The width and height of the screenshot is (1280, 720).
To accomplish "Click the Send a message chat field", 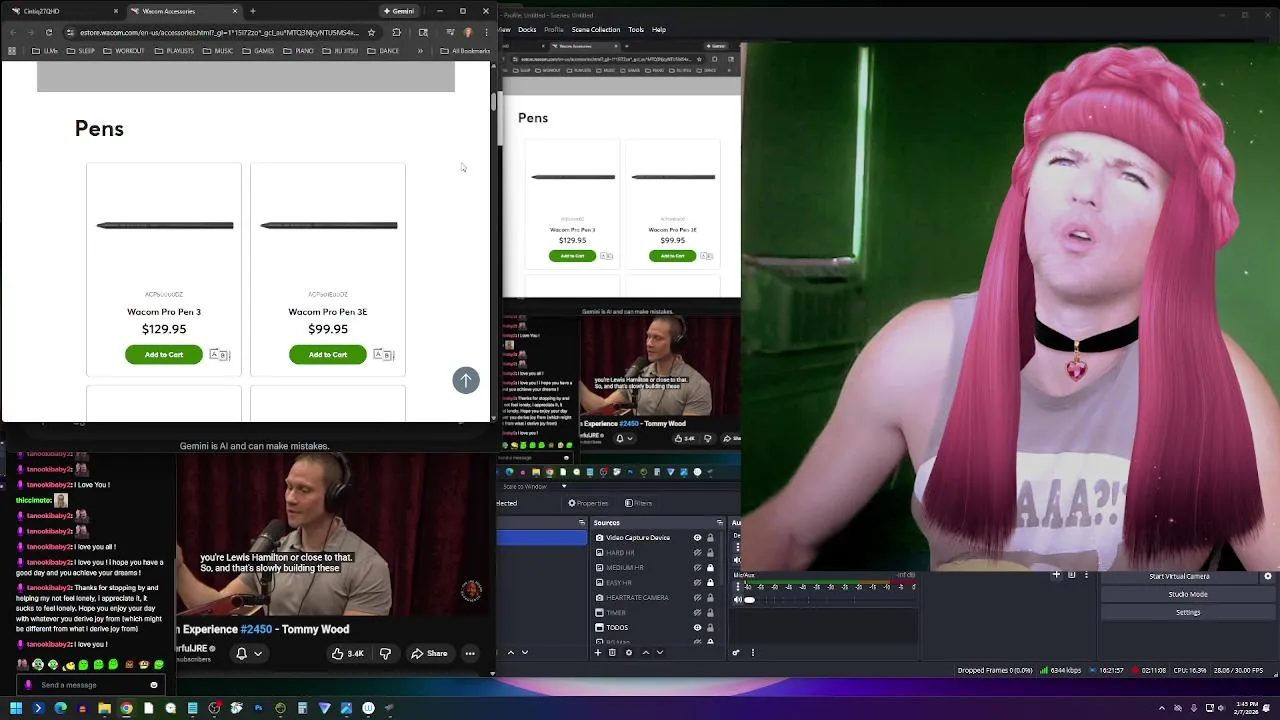I will 90,685.
